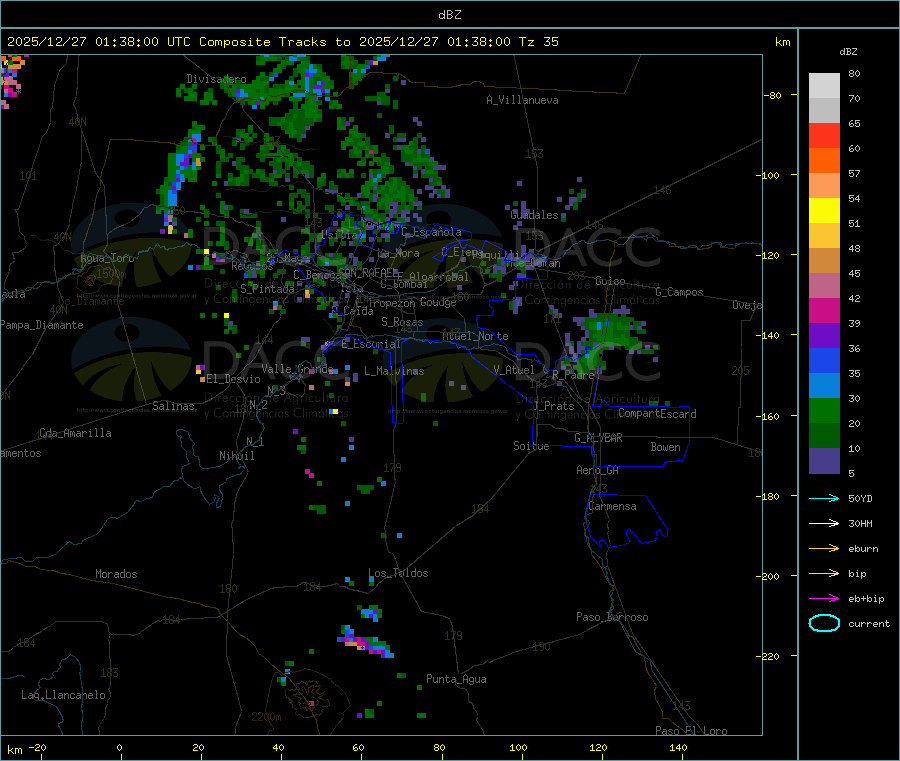Click the white 30HM track arrow in legend
This screenshot has height=761, width=900.
824,523
